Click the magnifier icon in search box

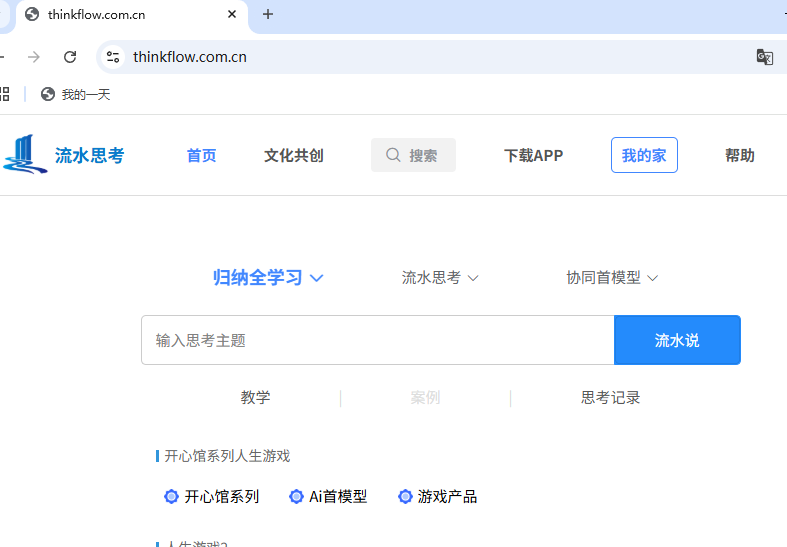394,155
